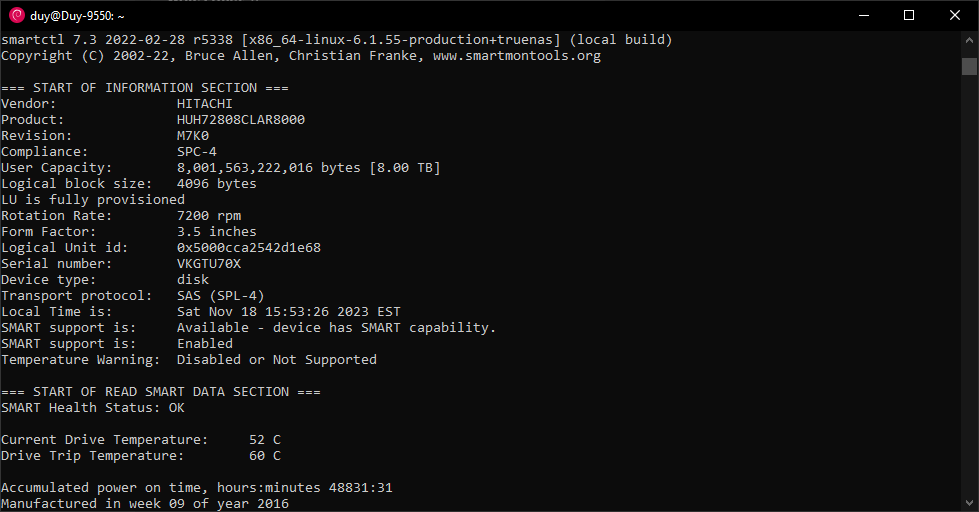
Task: Click the scrollbar up arrow
Action: point(969,40)
